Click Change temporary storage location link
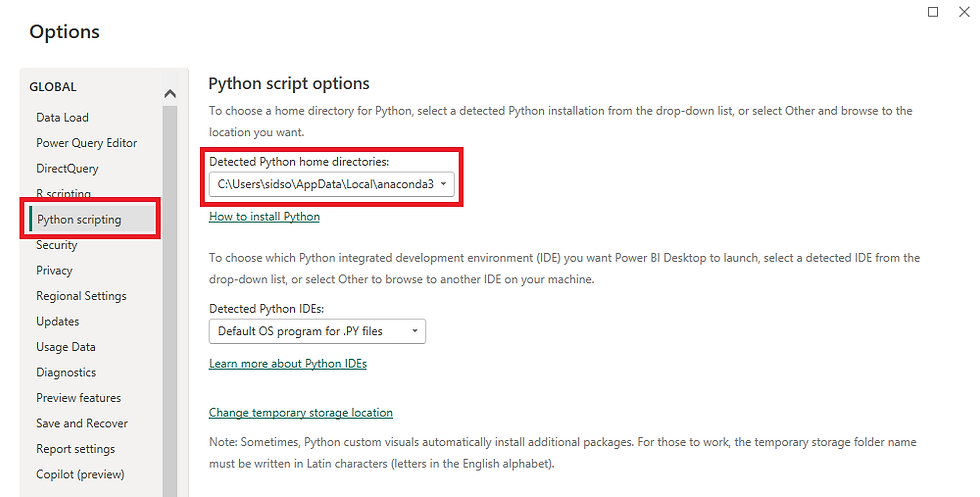980x497 pixels. tap(301, 413)
